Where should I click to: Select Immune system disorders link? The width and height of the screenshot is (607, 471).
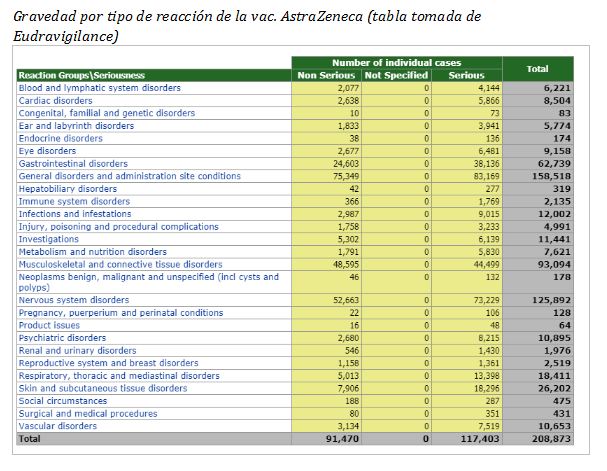74,201
